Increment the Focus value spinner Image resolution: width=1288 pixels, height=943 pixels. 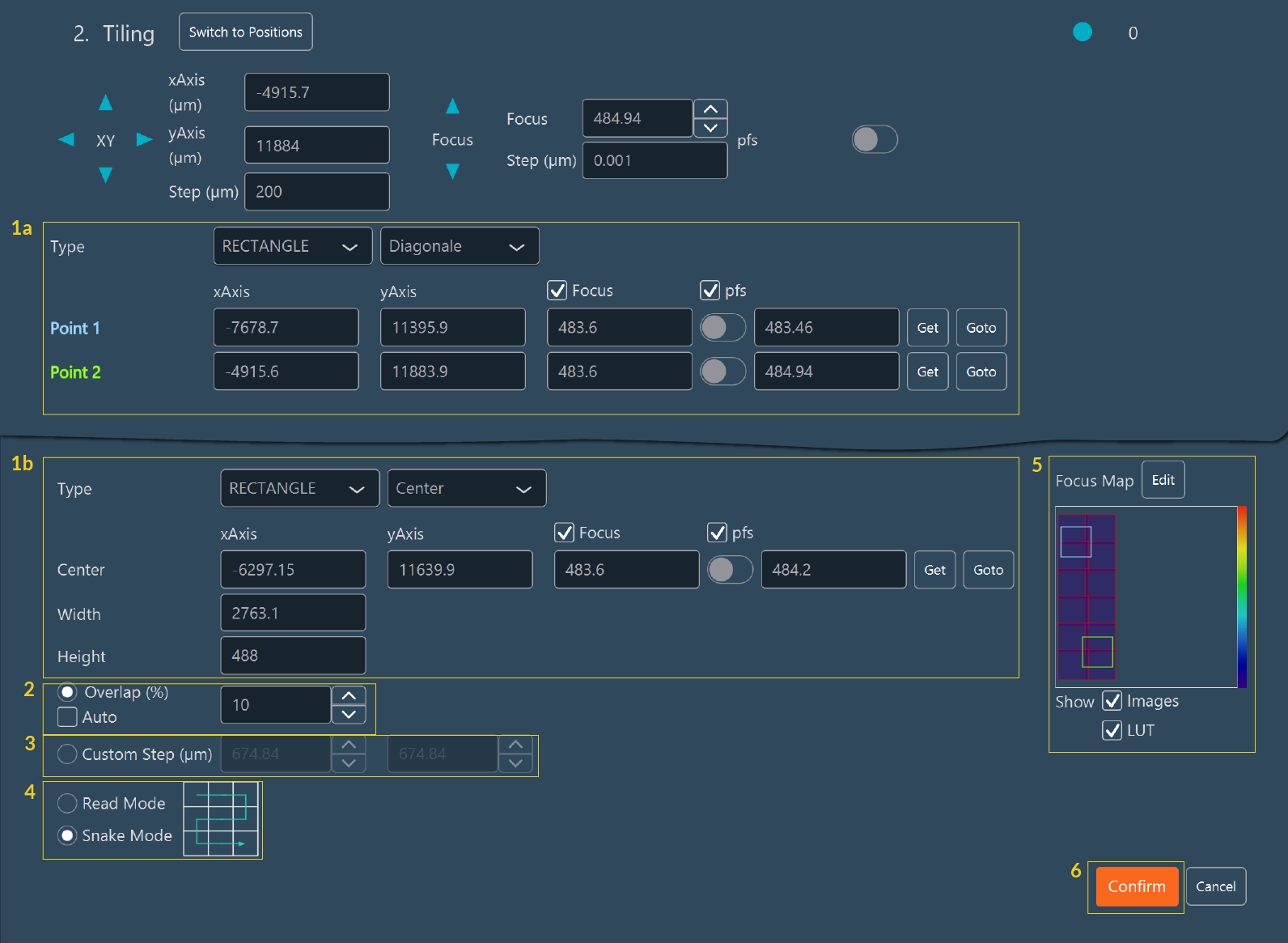[710, 110]
